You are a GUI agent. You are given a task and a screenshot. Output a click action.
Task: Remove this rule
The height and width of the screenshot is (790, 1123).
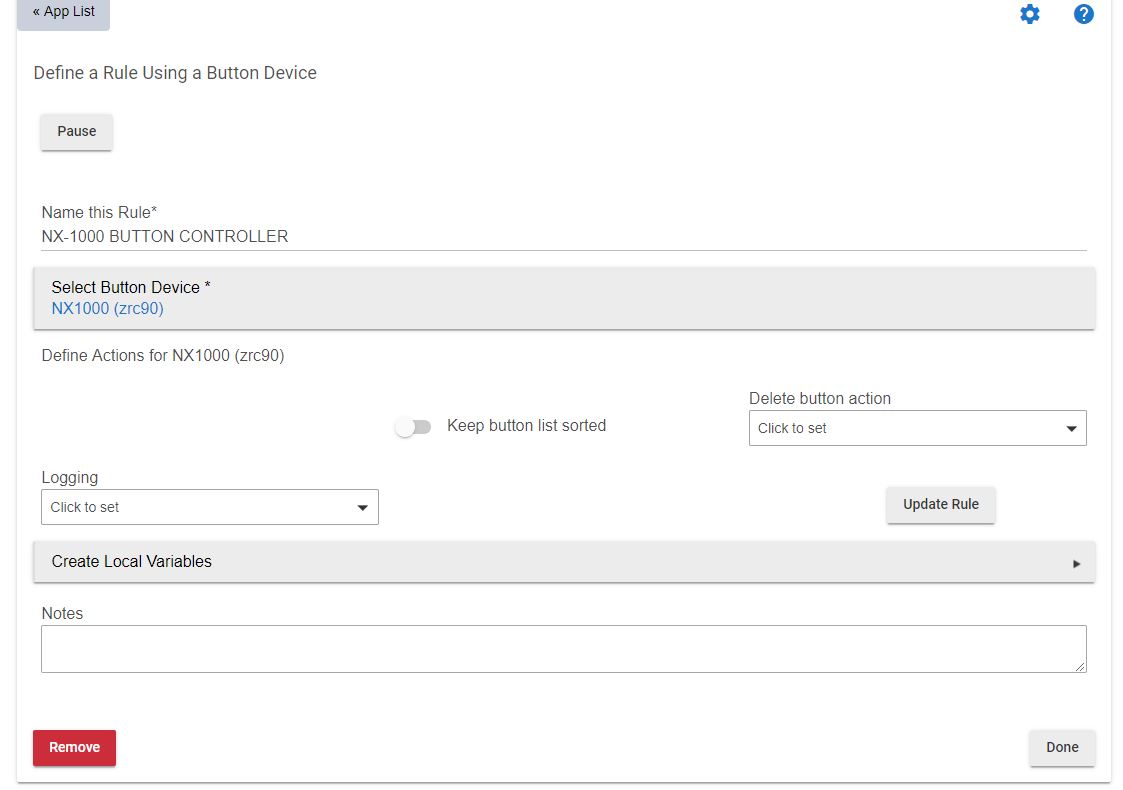point(74,747)
